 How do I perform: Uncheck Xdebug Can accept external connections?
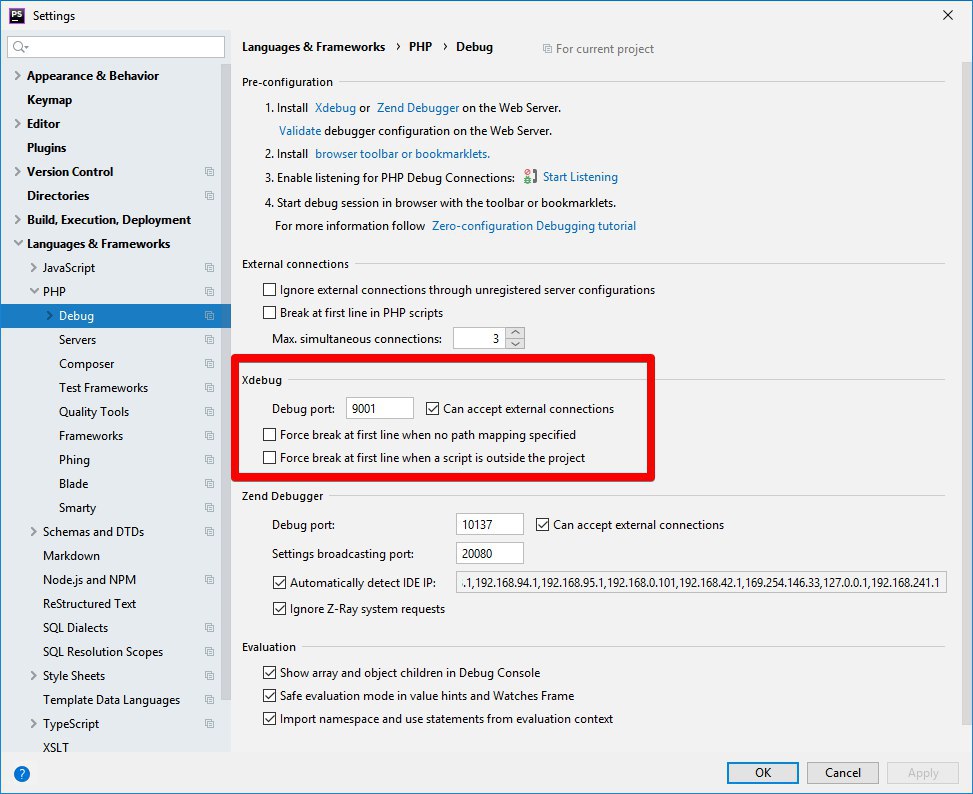click(433, 408)
